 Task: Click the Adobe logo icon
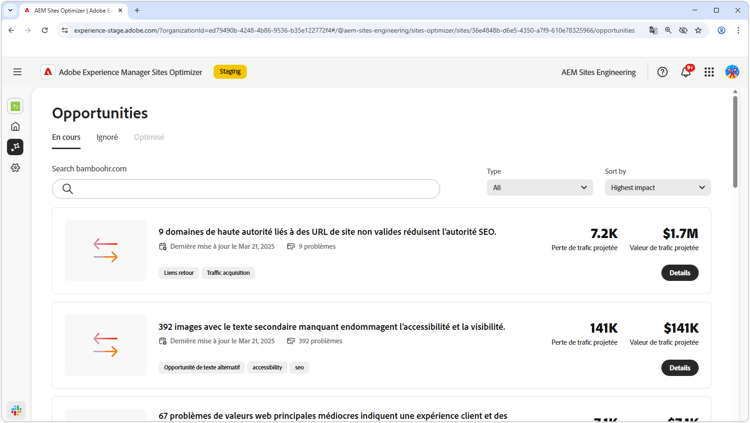point(48,72)
